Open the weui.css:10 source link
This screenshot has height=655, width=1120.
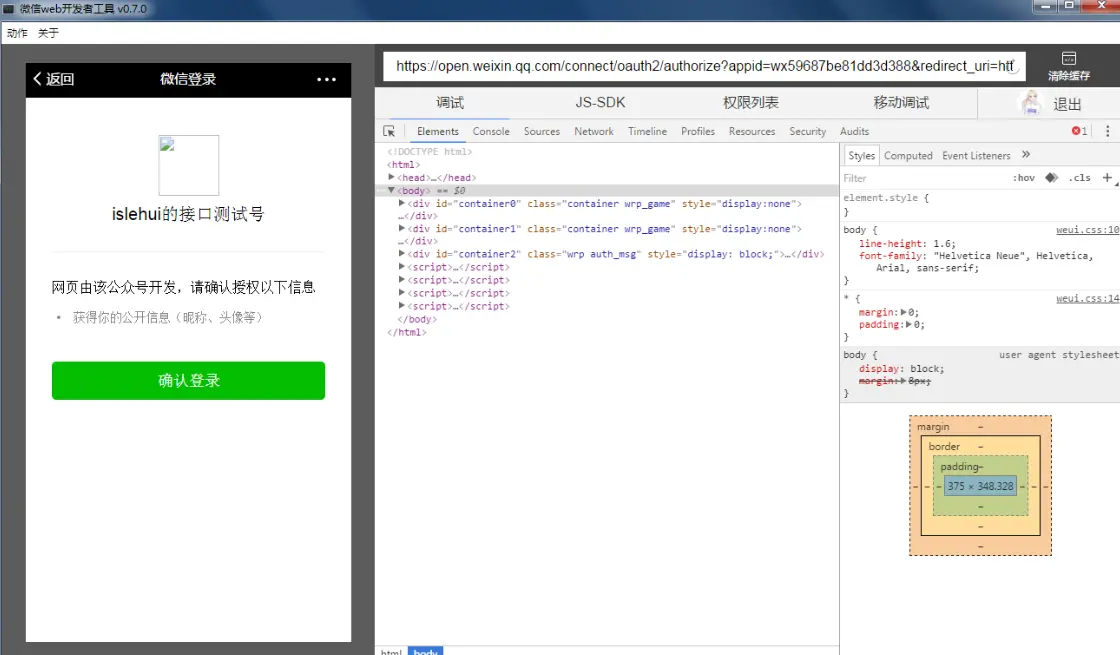coord(1087,230)
